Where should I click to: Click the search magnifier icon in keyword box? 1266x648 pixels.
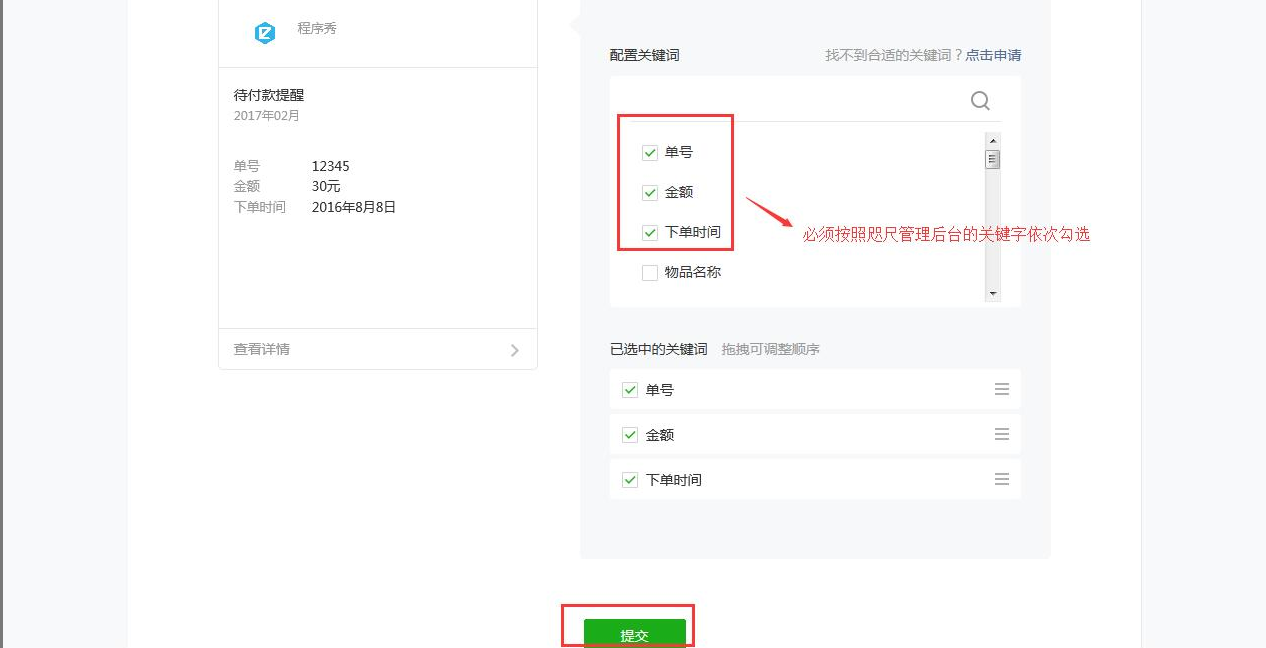click(x=980, y=100)
